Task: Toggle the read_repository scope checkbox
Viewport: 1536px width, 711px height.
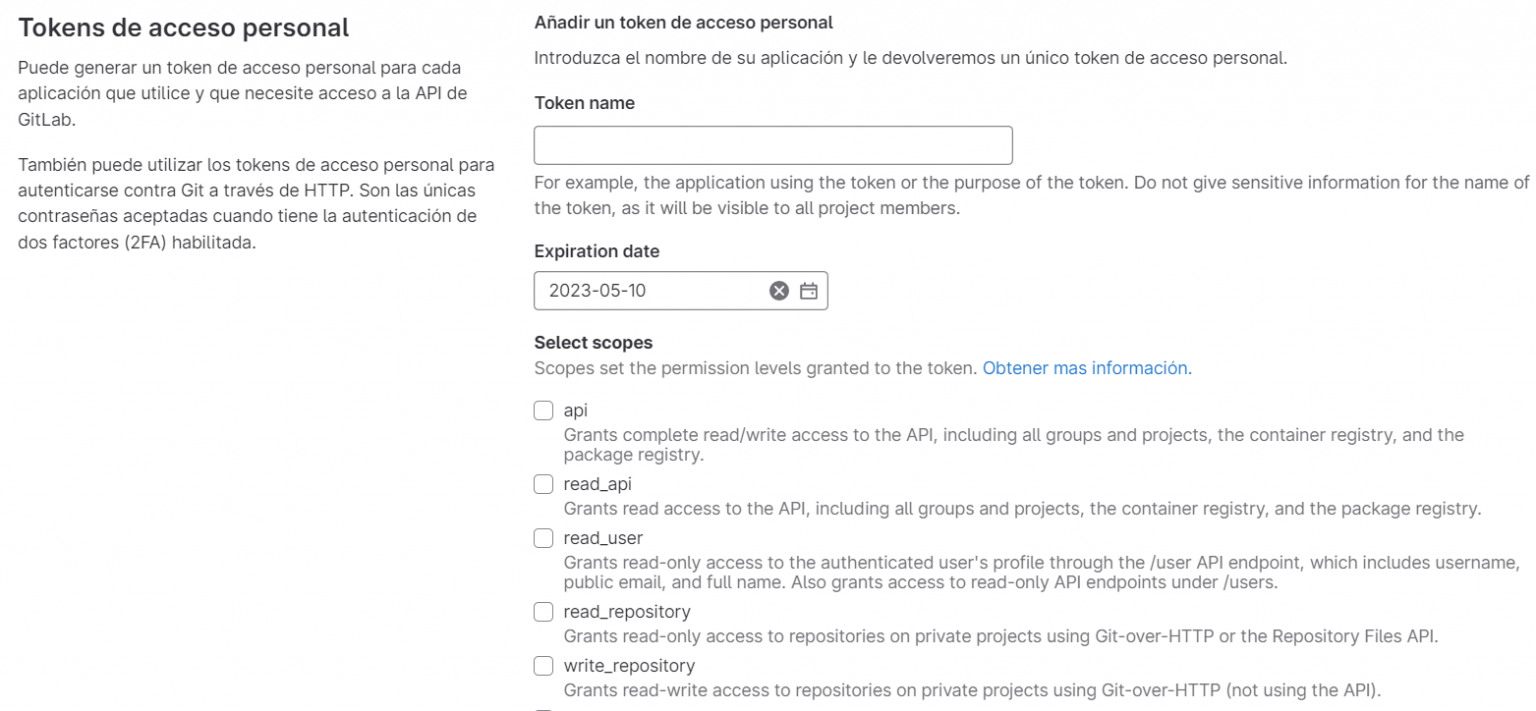Action: coord(543,611)
